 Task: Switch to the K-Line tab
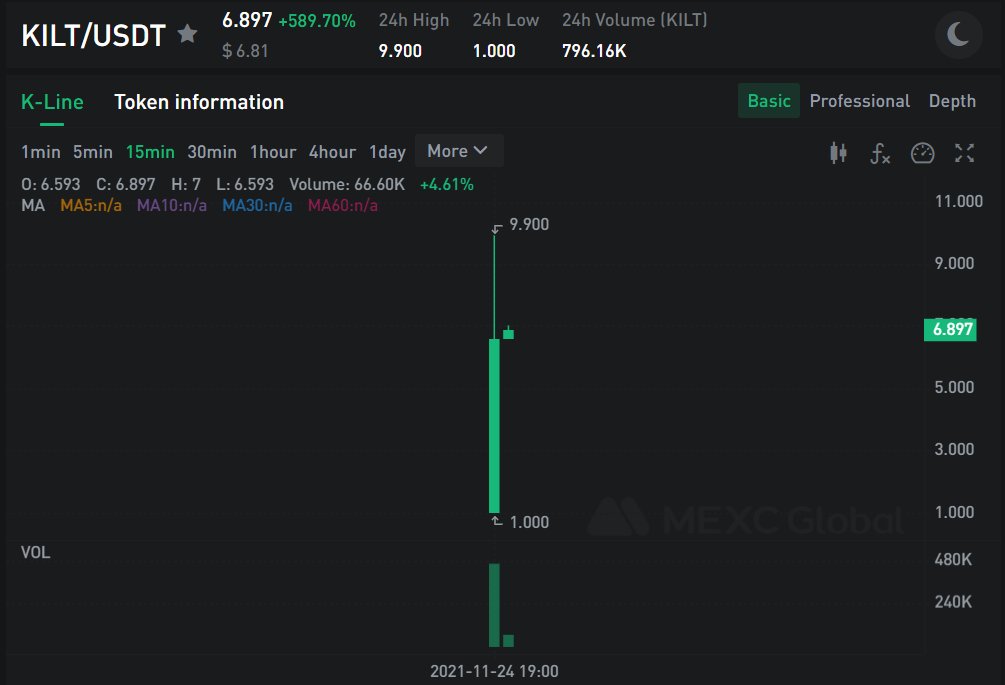click(52, 102)
